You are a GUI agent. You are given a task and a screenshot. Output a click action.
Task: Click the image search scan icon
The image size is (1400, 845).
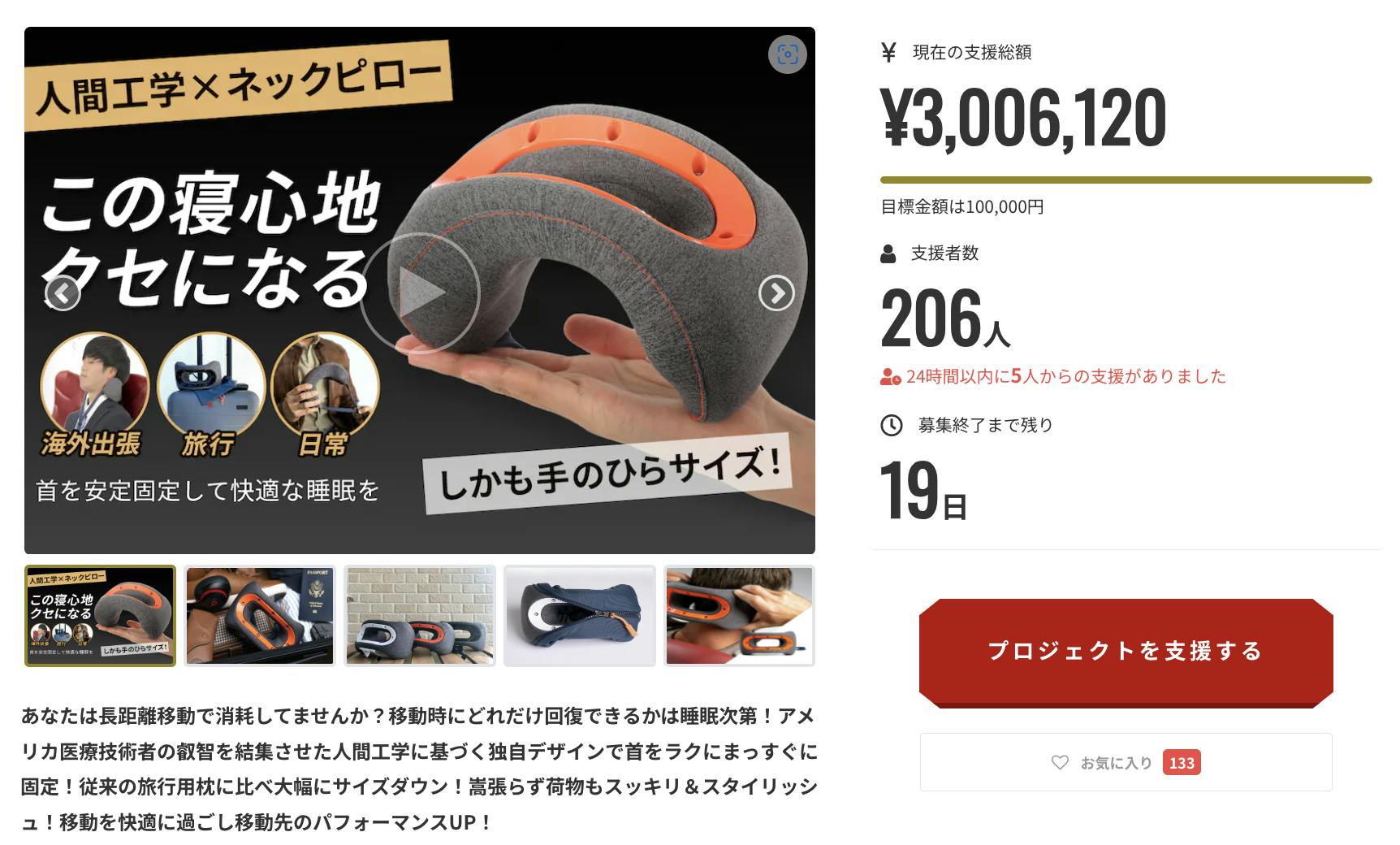click(x=787, y=54)
